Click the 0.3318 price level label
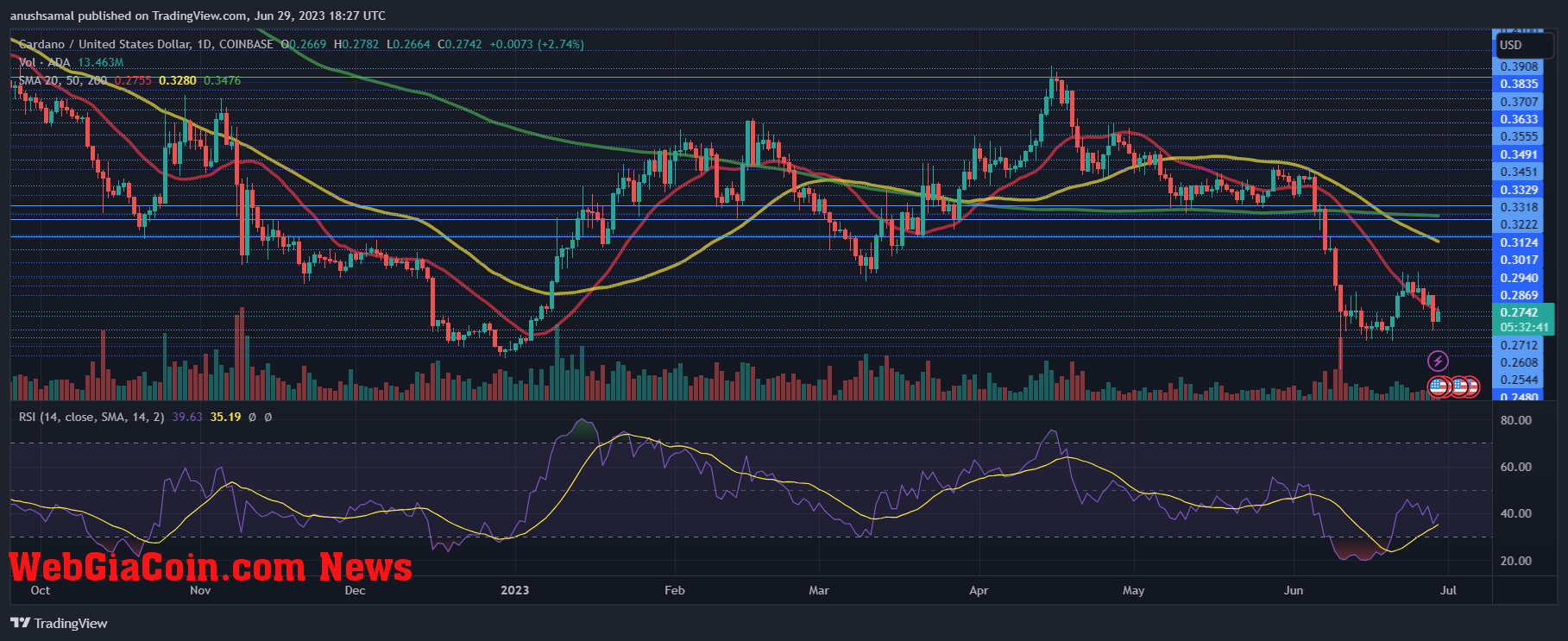The height and width of the screenshot is (641, 1568). (x=1519, y=207)
